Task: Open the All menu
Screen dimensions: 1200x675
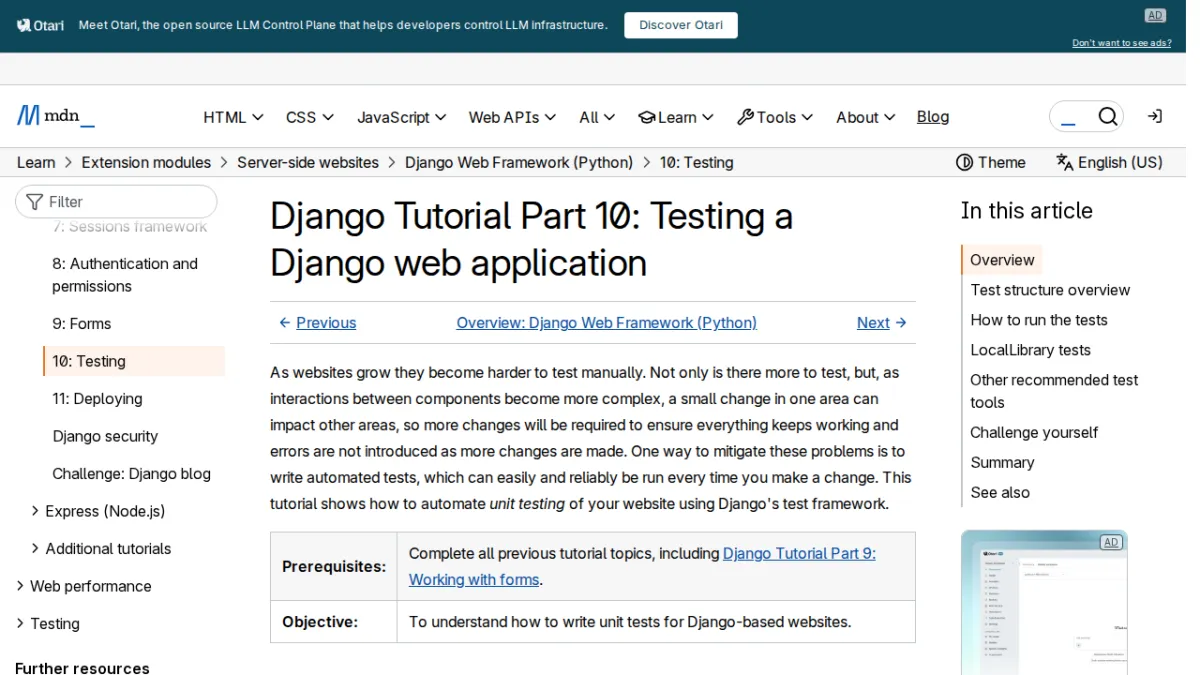Action: click(x=597, y=117)
